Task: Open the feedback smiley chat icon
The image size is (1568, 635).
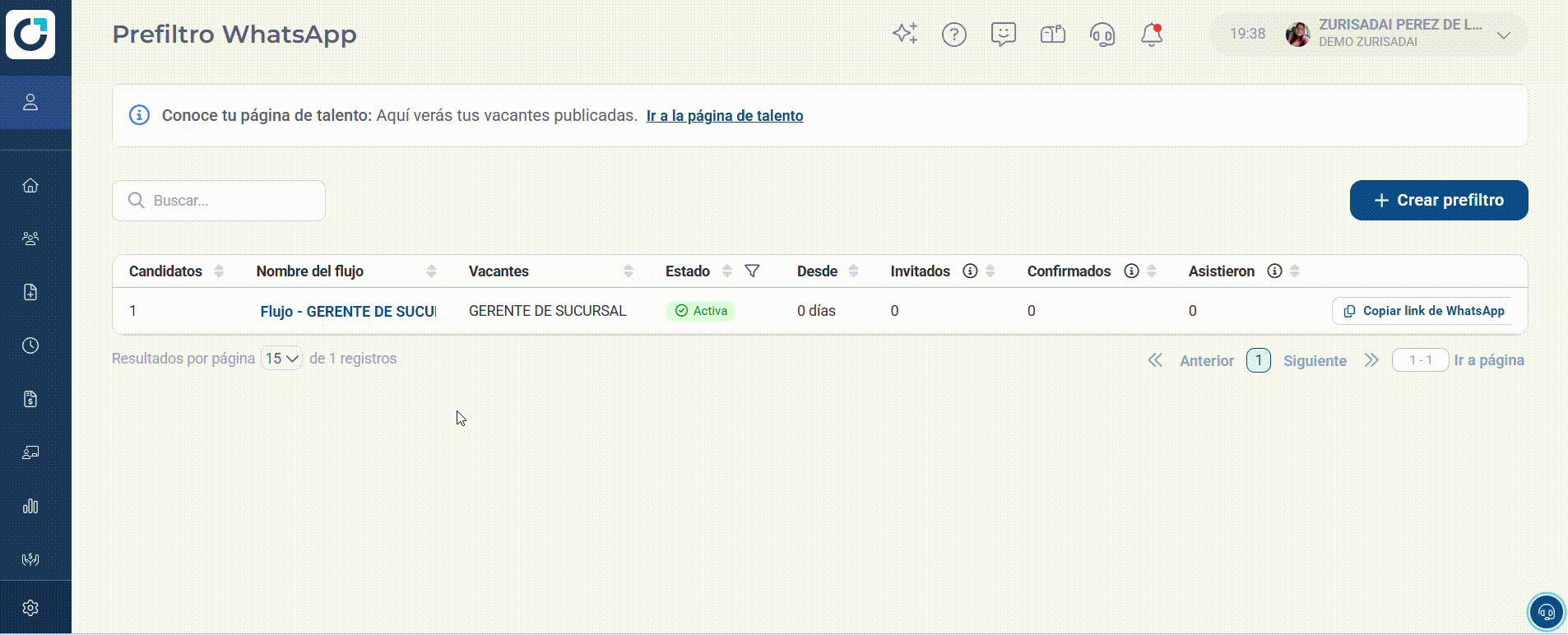Action: (x=1004, y=35)
